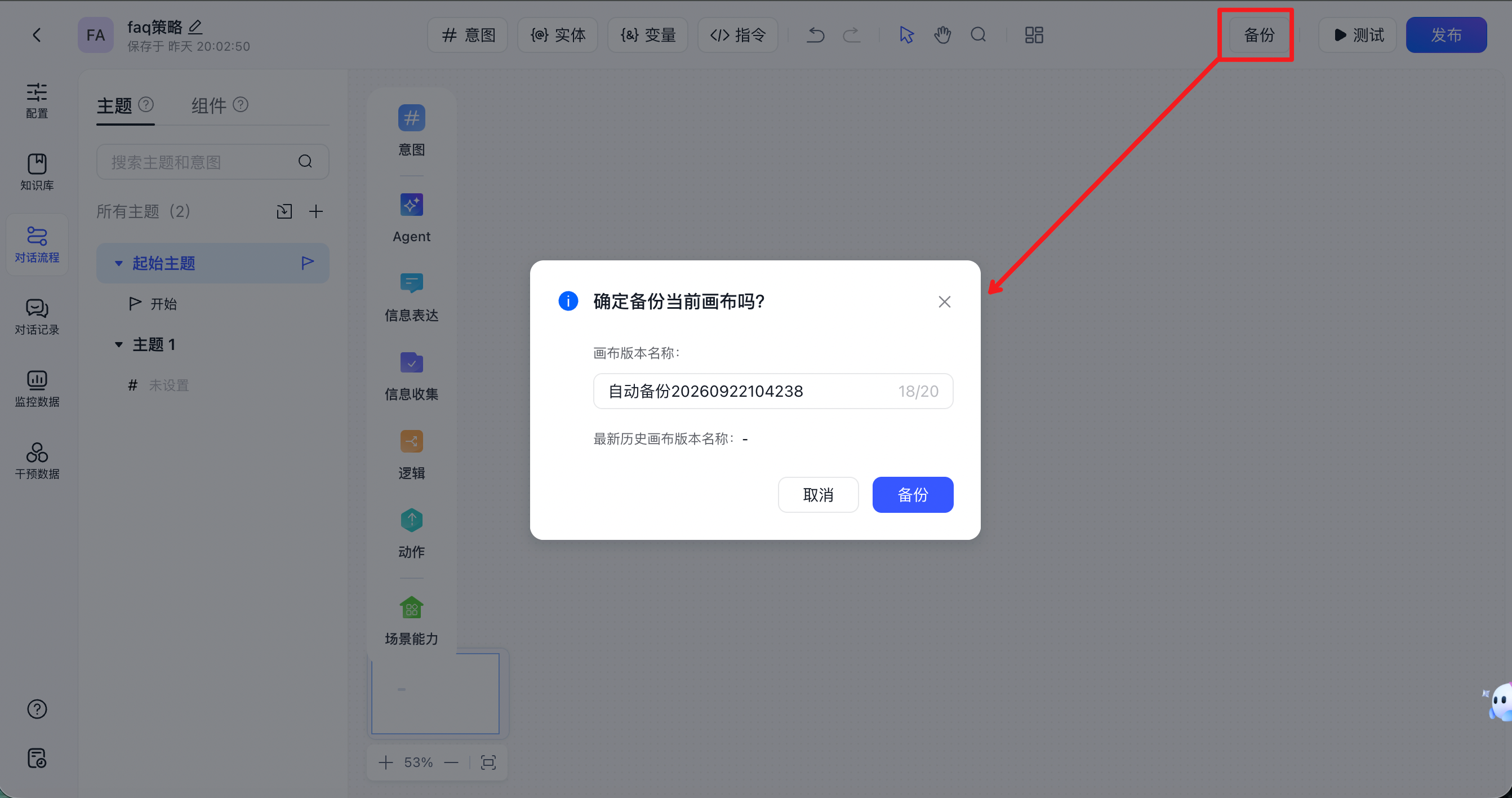
Task: Click the document settings icon at sidebar bottom
Action: (37, 758)
